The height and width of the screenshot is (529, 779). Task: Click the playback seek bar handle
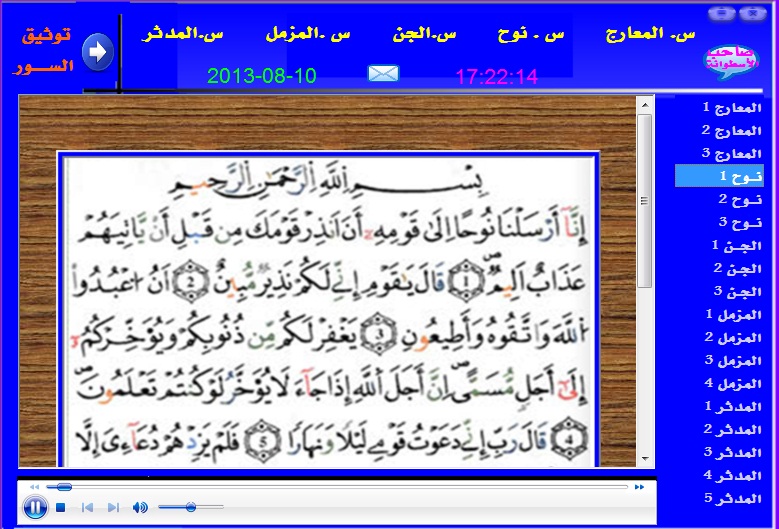[x=64, y=487]
